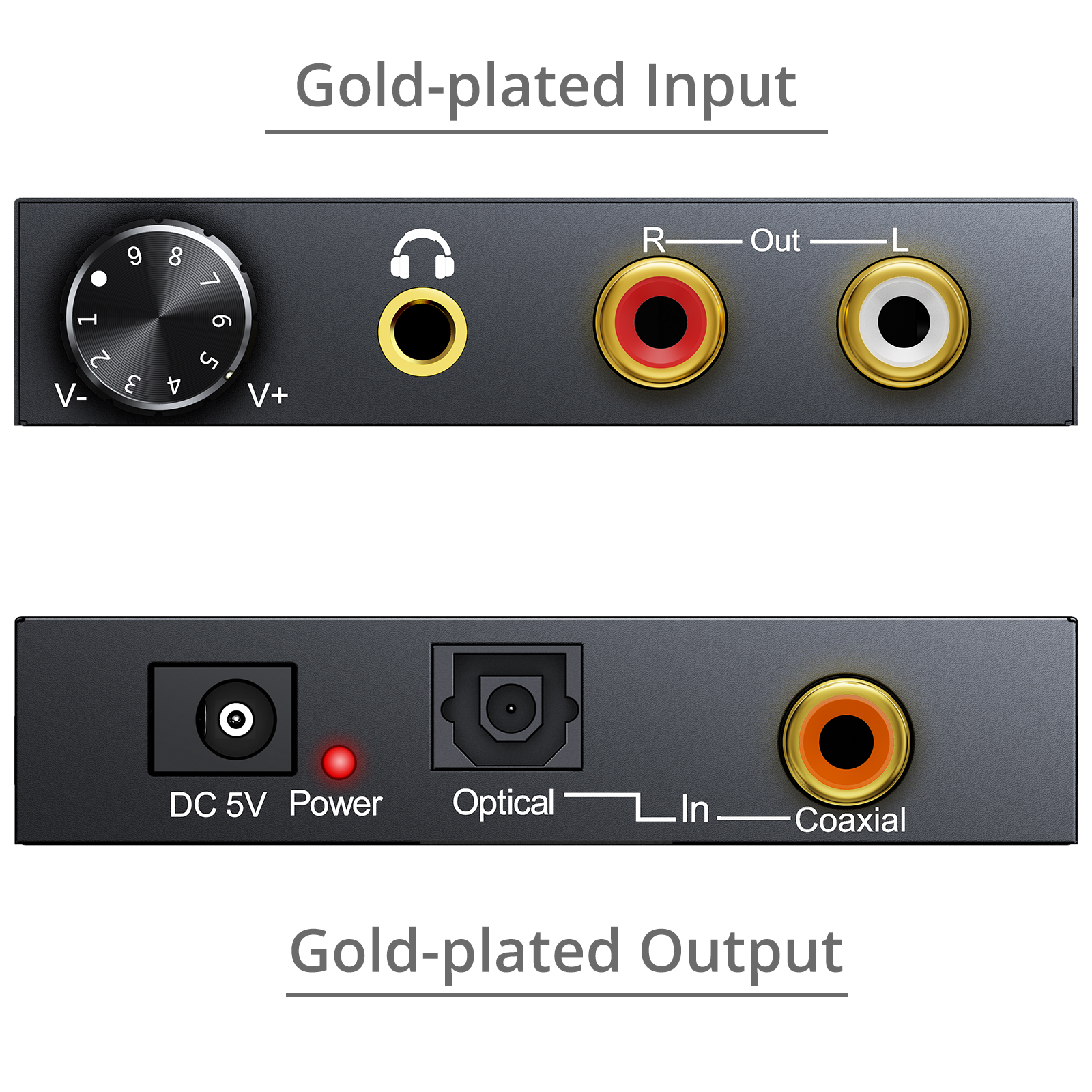Click the V+ volume label
This screenshot has height=1092, width=1092.
(268, 395)
